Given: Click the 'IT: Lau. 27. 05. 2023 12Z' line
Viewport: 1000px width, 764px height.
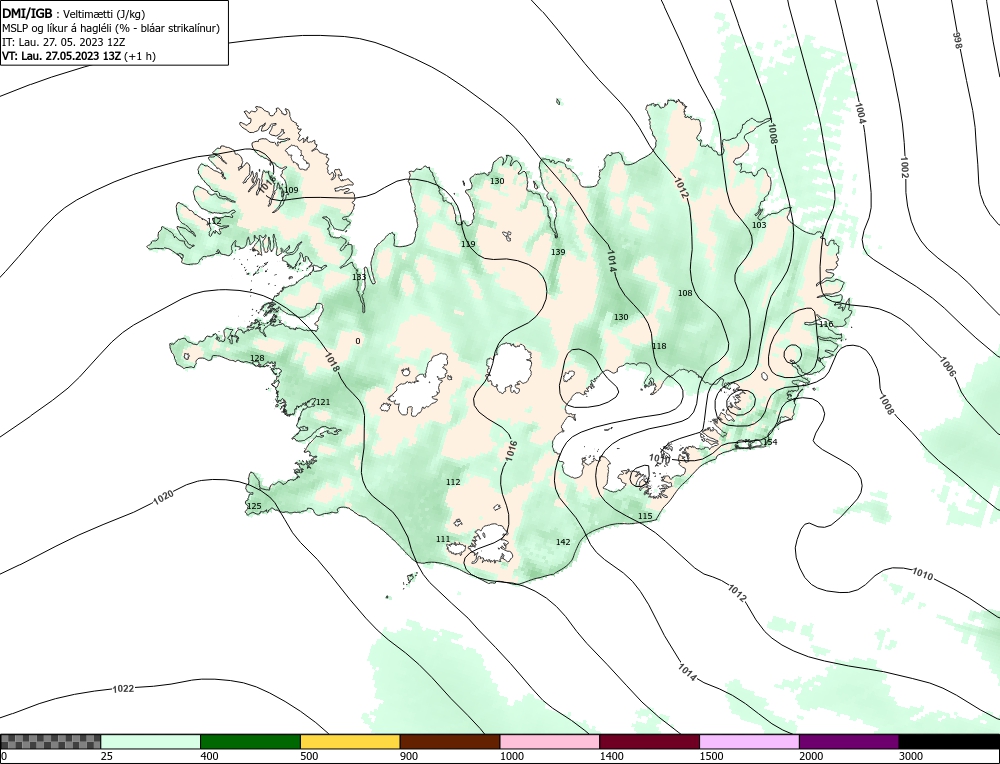Looking at the screenshot, I should point(64,42).
